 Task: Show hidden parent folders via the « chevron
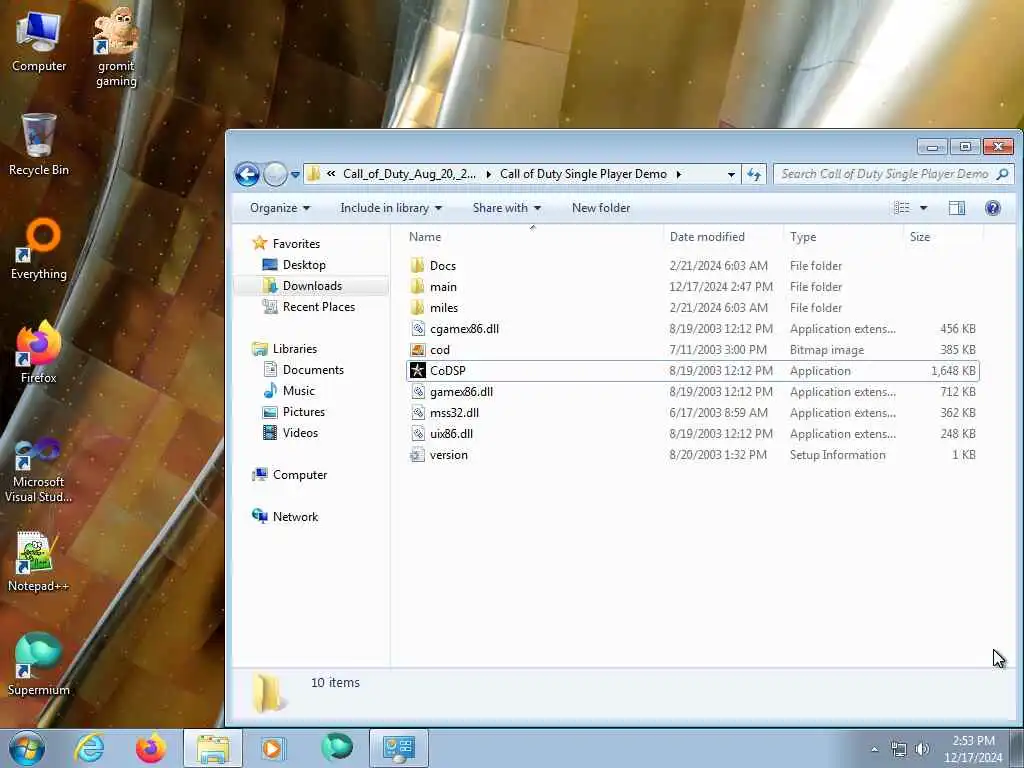tap(331, 174)
